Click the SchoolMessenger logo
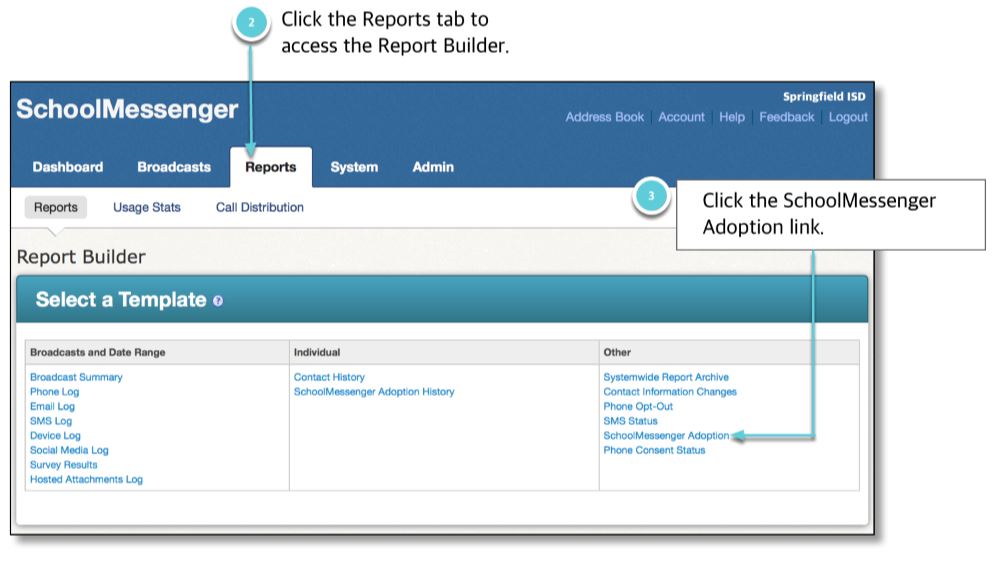Viewport: 996px width, 561px height. pyautogui.click(x=127, y=109)
